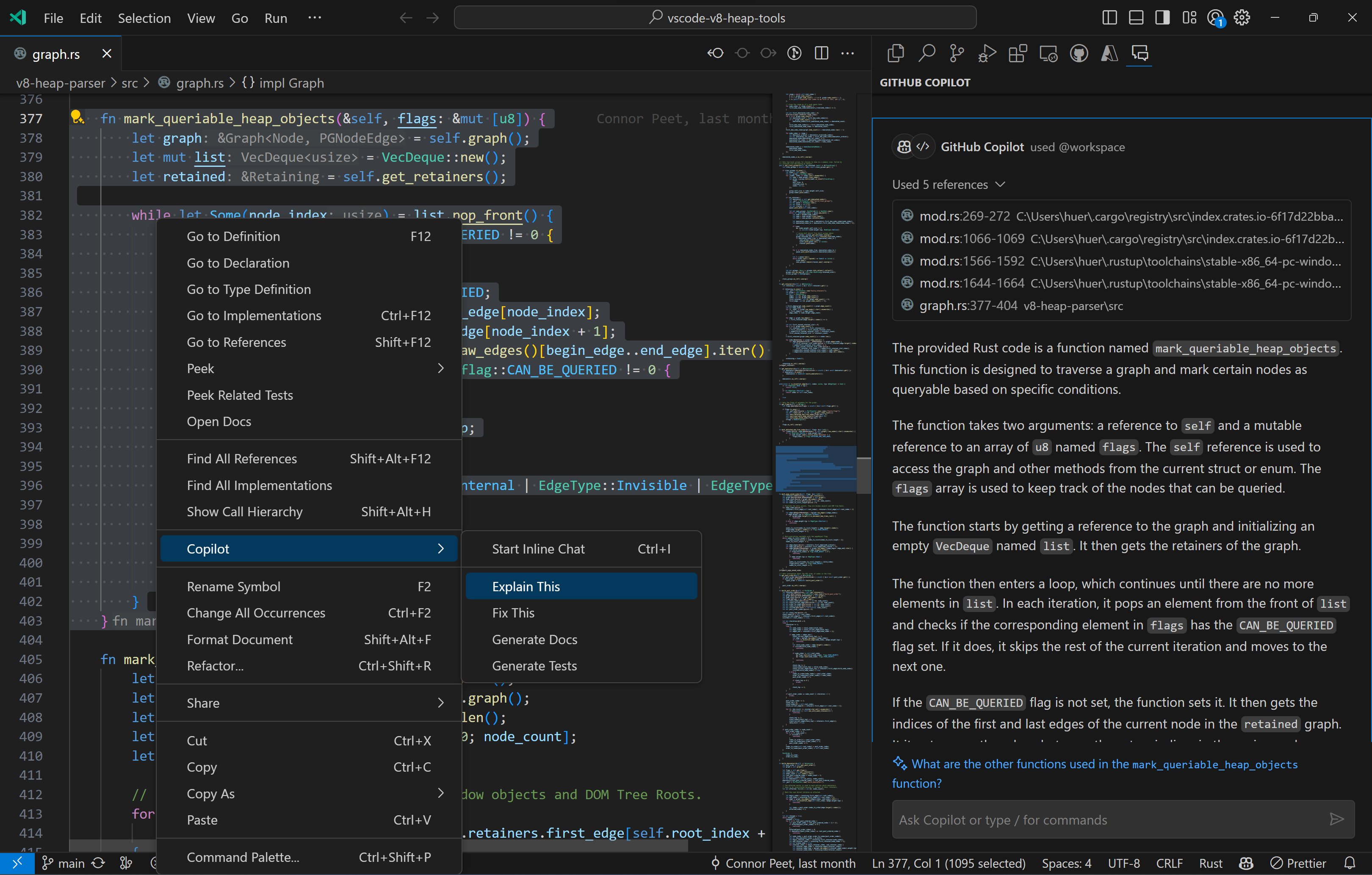1372x875 pixels.
Task: Open the Source Control panel
Action: (956, 53)
